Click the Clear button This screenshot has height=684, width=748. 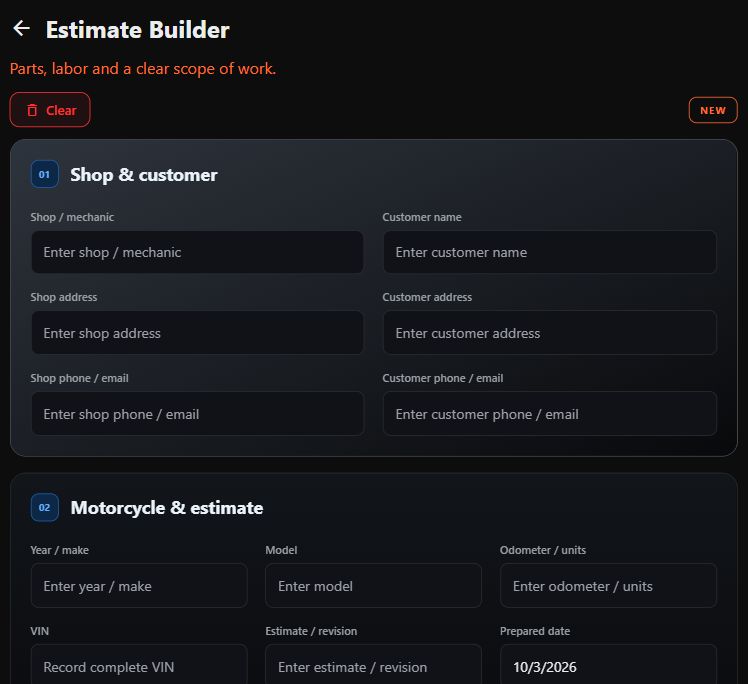click(x=50, y=110)
